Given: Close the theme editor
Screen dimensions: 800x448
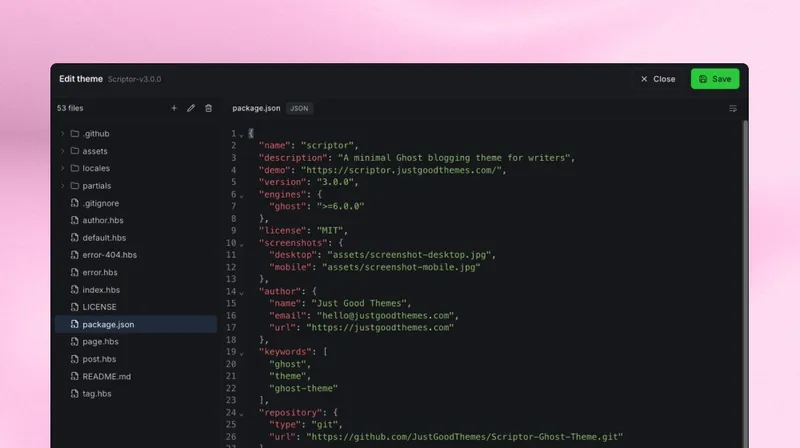Looking at the screenshot, I should click(658, 79).
